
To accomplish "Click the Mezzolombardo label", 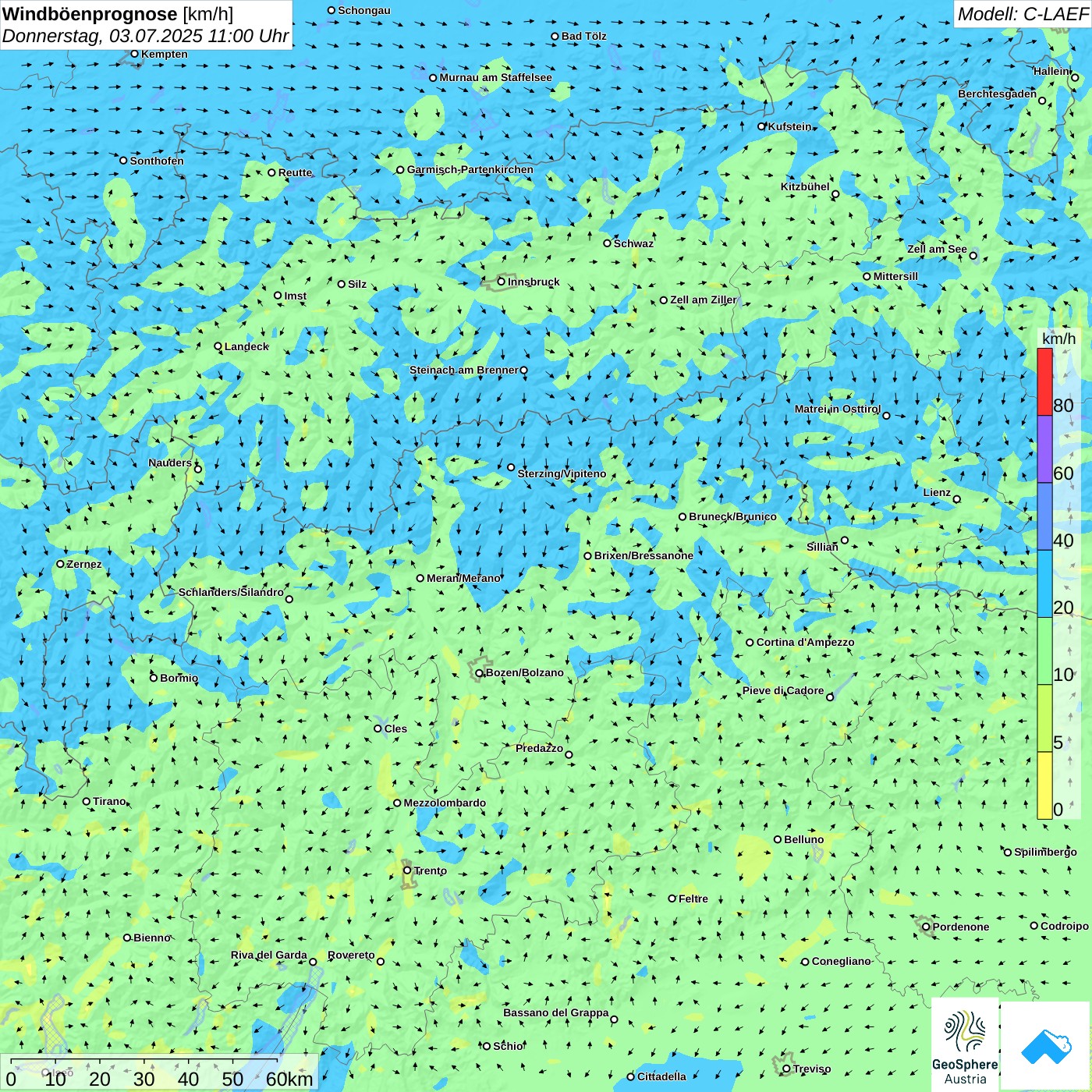I will [445, 803].
